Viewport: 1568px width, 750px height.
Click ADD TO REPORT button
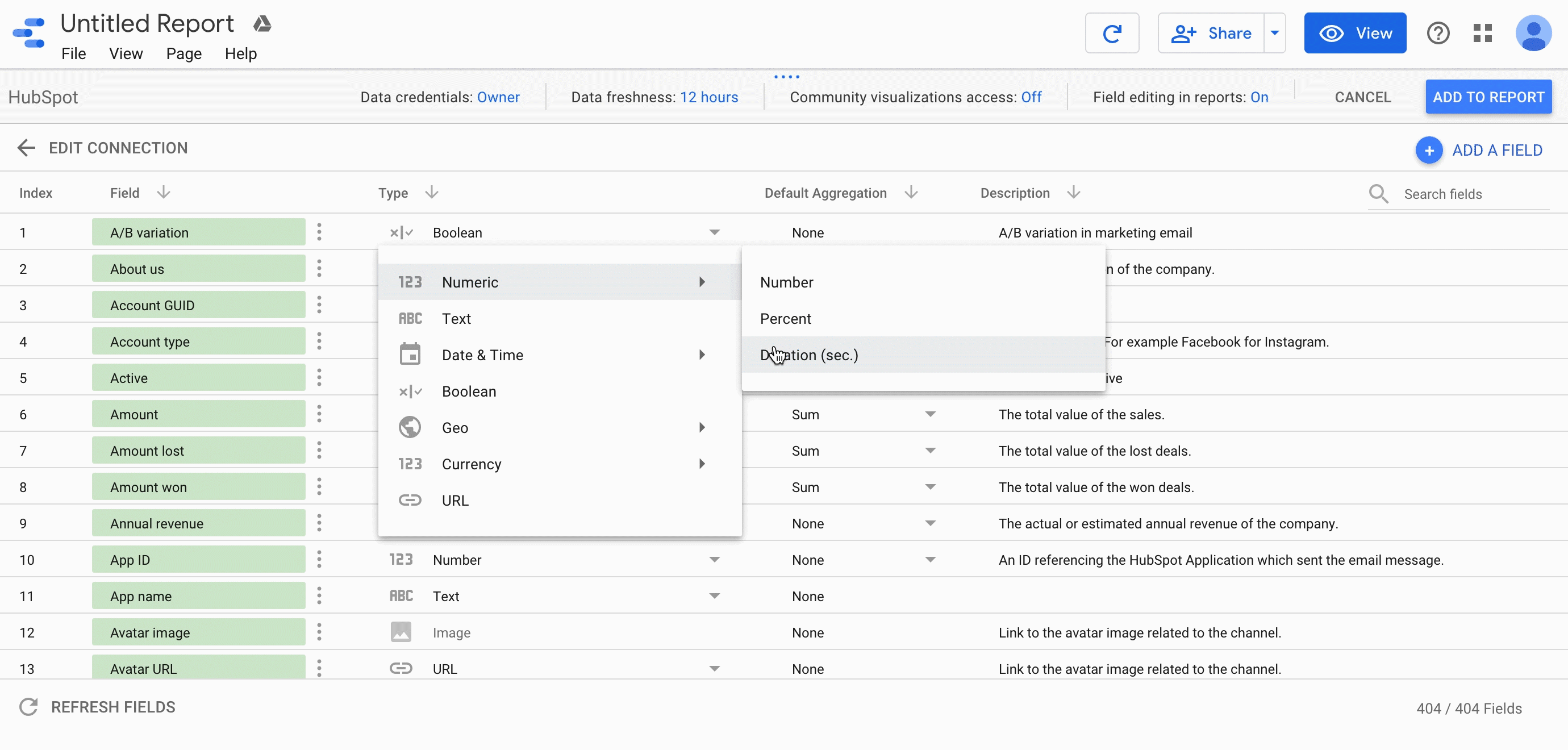pos(1488,97)
